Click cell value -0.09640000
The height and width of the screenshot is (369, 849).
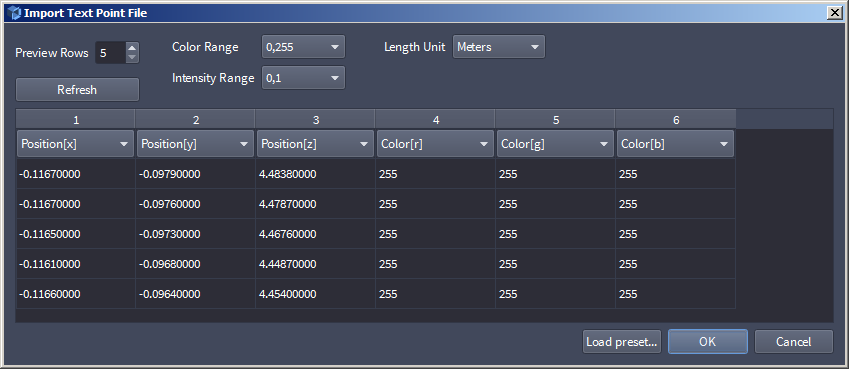pos(195,294)
